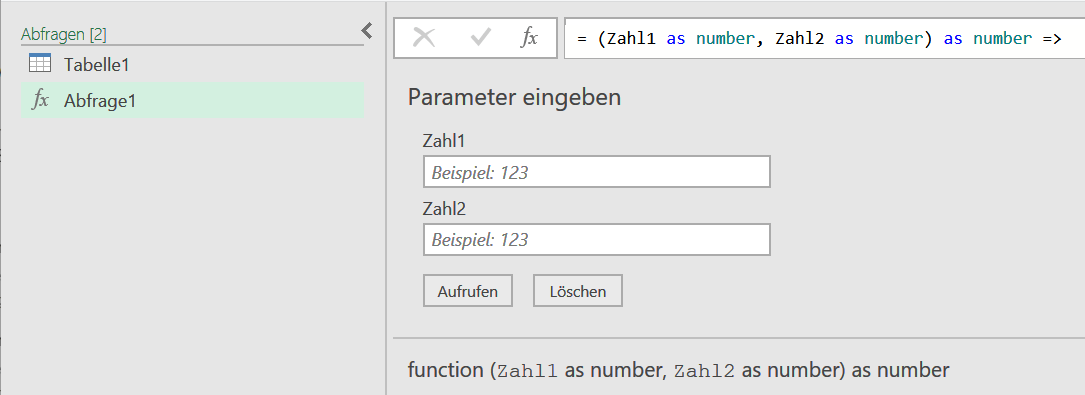Click the arrow => at formula end

click(1050, 39)
